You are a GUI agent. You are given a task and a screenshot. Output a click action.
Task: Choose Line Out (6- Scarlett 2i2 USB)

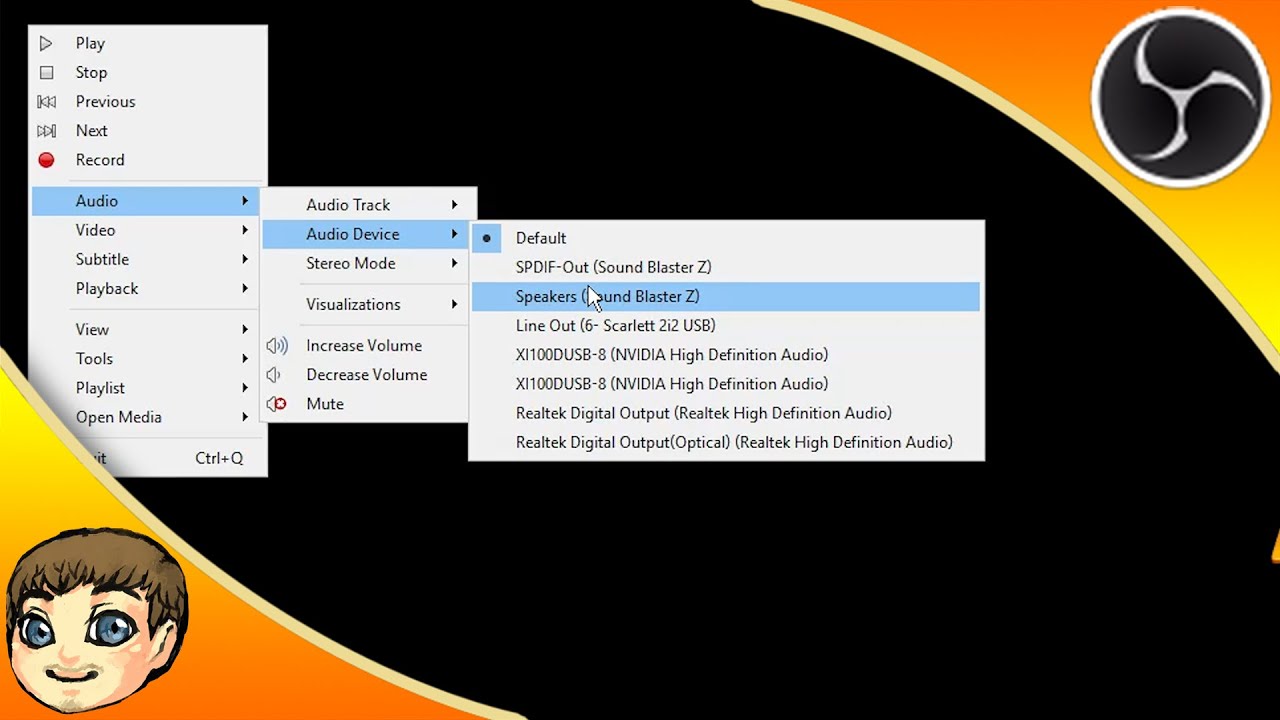coord(726,325)
